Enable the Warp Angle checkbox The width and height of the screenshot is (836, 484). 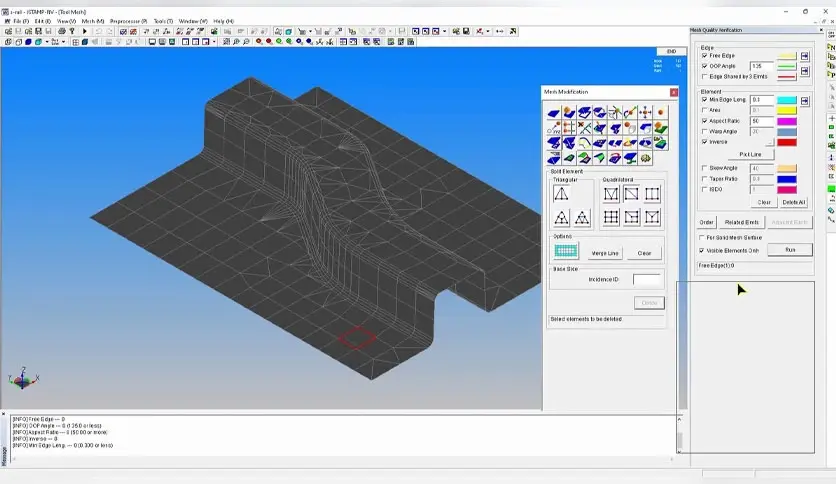pyautogui.click(x=705, y=131)
